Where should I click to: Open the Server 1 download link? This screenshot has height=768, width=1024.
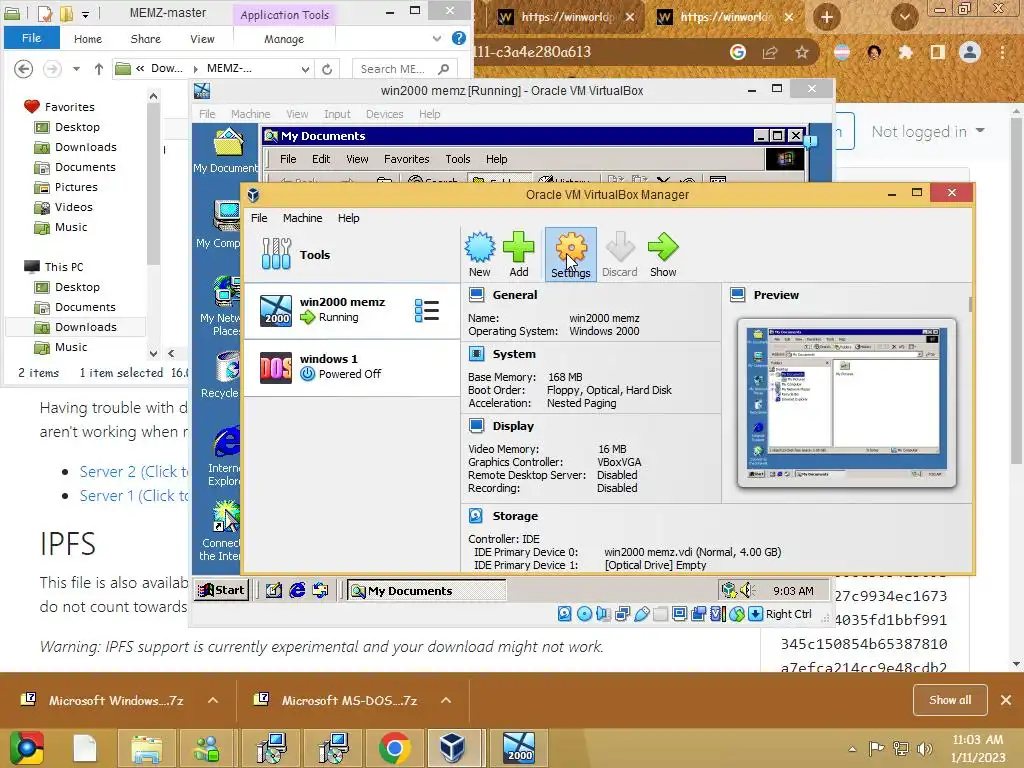tap(133, 496)
